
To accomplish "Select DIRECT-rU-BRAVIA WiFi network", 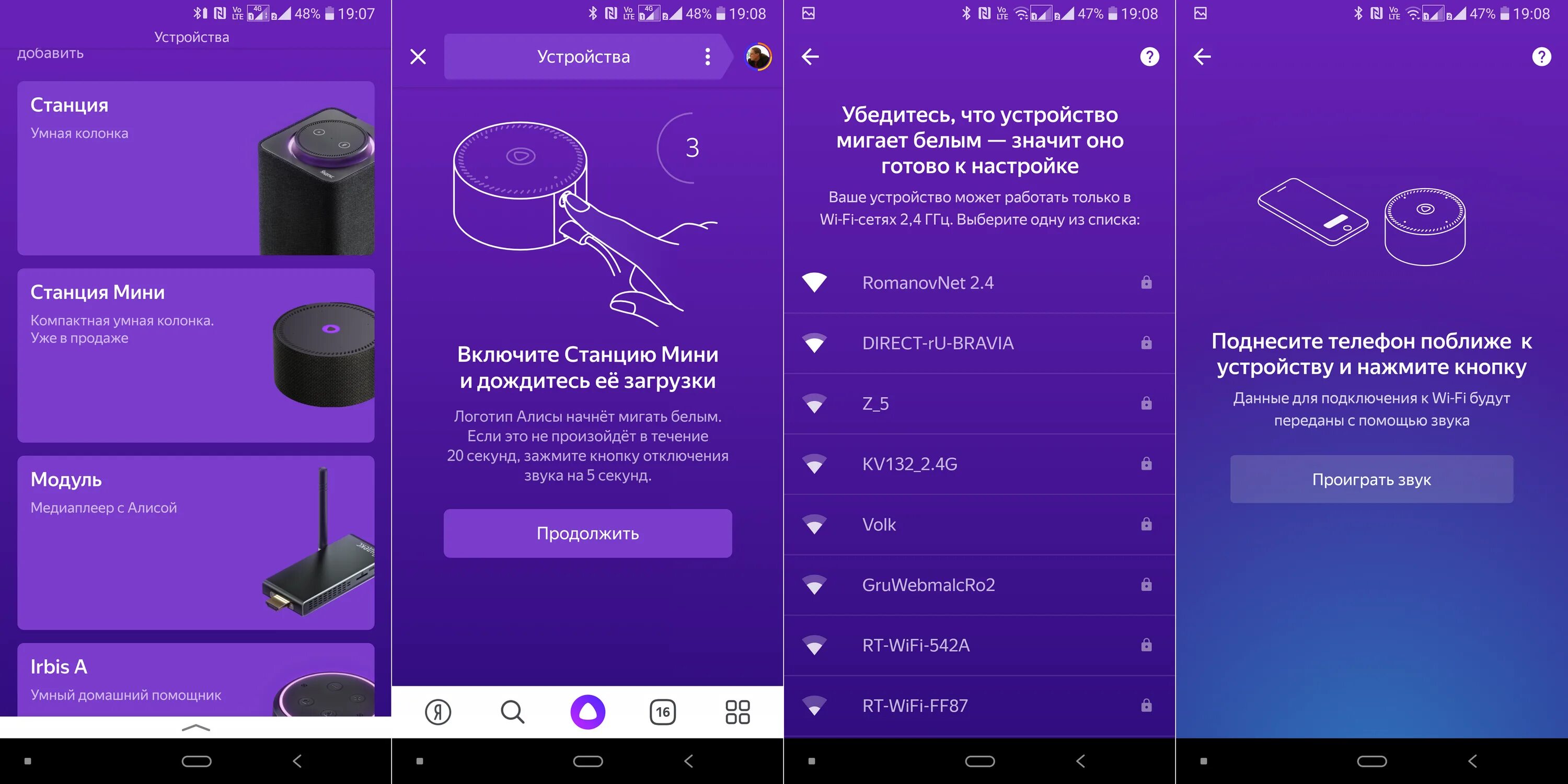I will tap(979, 343).
